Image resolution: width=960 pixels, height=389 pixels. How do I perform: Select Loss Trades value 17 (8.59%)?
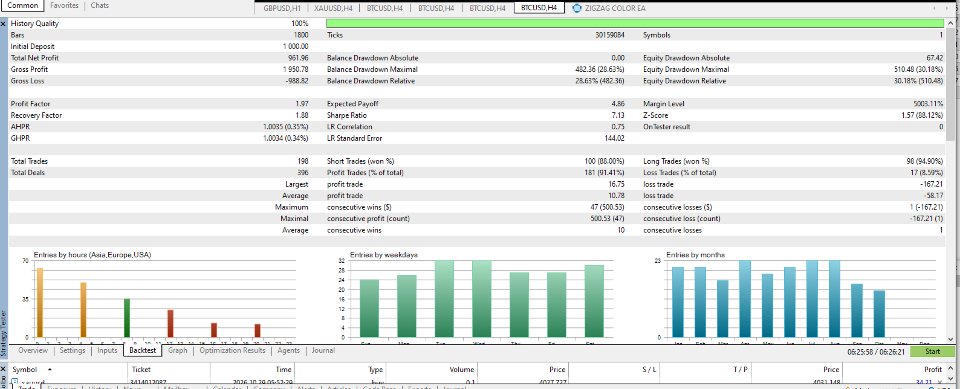tap(927, 172)
